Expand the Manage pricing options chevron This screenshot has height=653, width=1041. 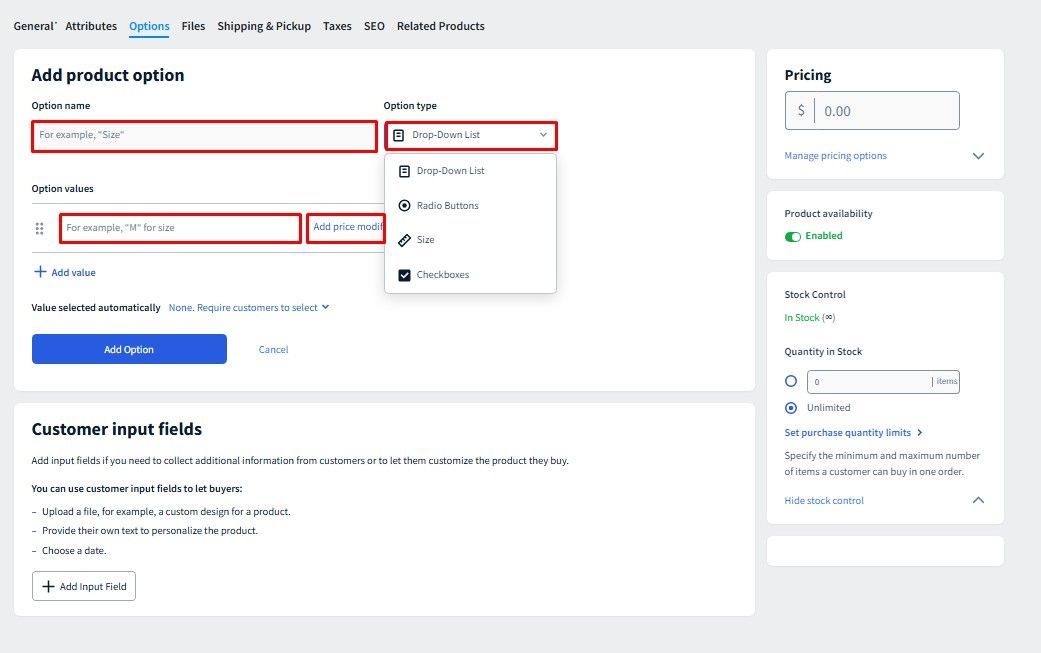click(x=978, y=156)
